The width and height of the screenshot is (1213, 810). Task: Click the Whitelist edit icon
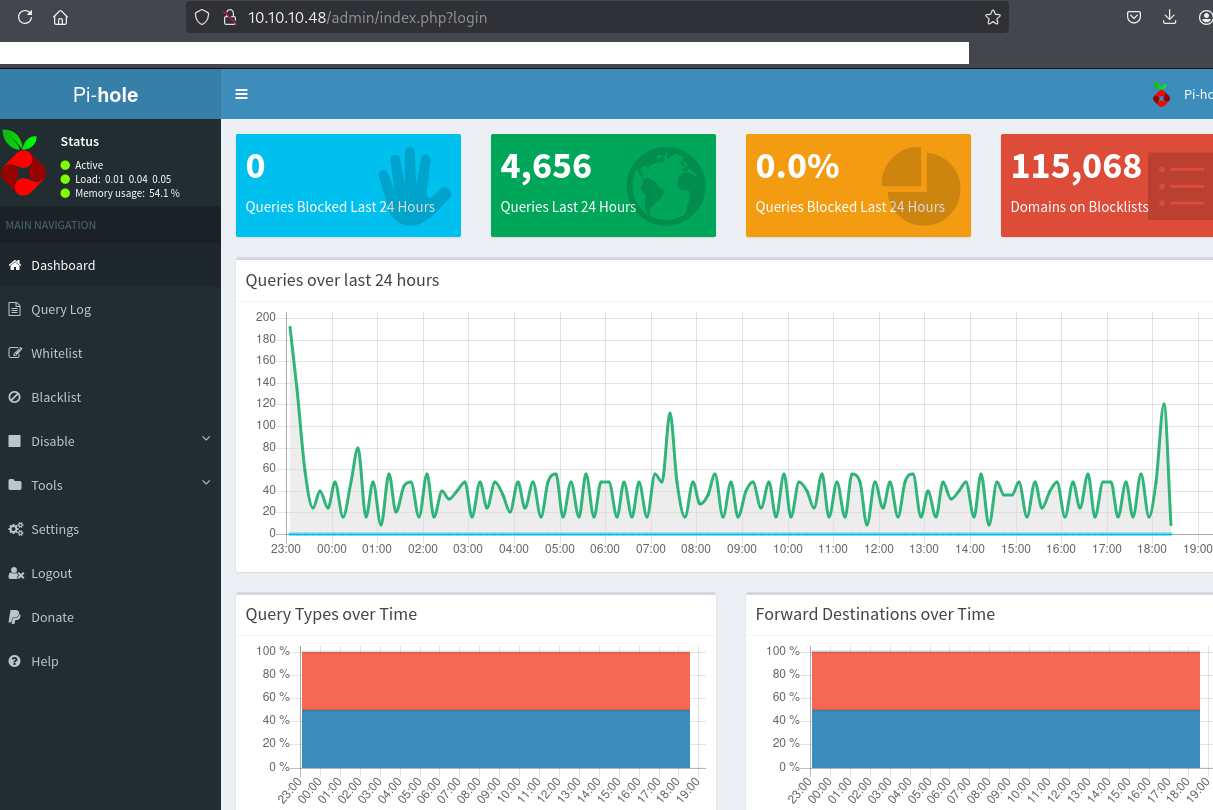pos(15,353)
